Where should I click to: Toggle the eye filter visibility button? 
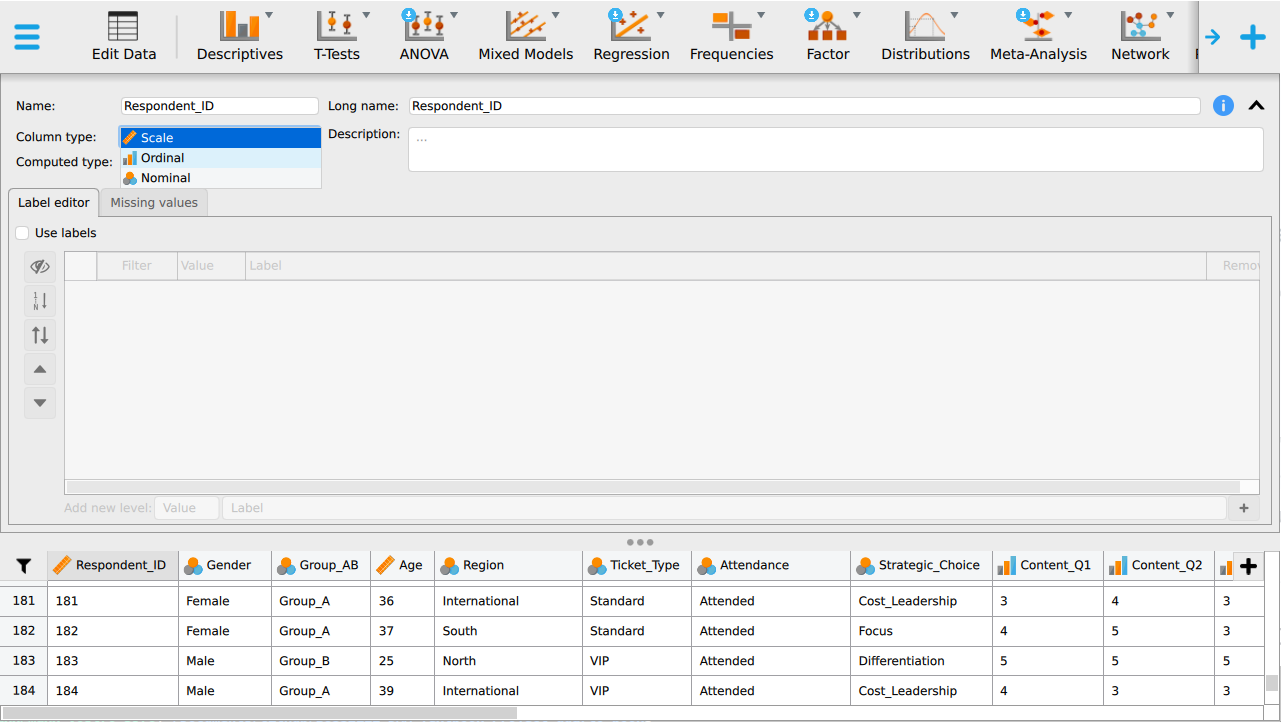point(40,267)
